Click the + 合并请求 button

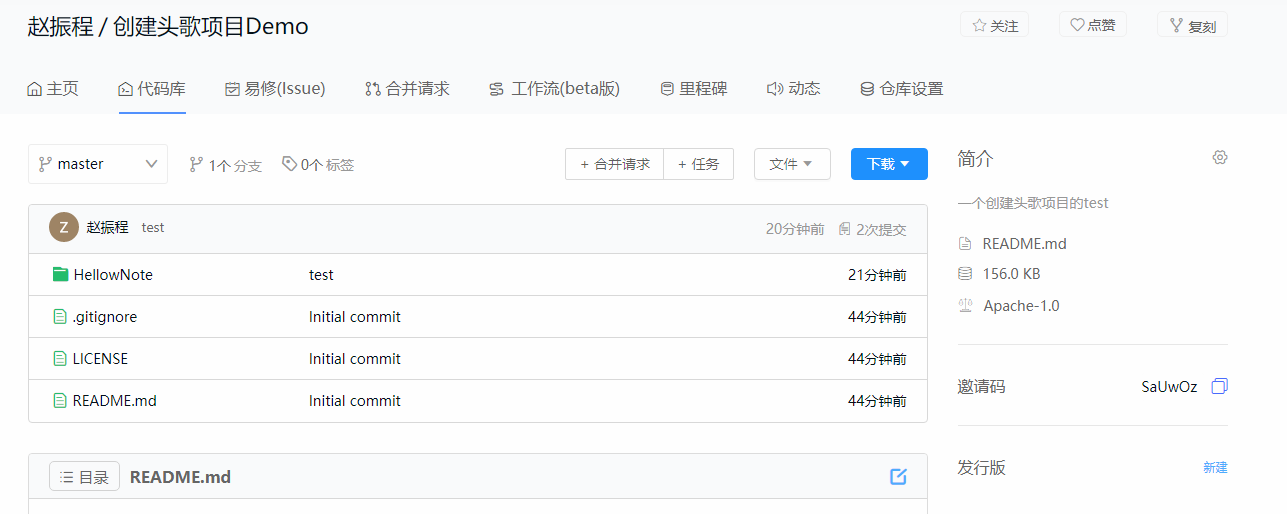click(x=614, y=164)
